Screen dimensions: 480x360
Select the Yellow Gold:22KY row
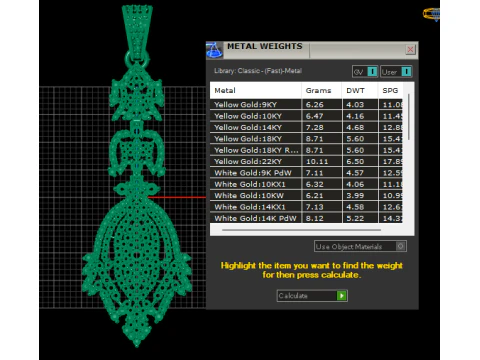[x=306, y=161]
